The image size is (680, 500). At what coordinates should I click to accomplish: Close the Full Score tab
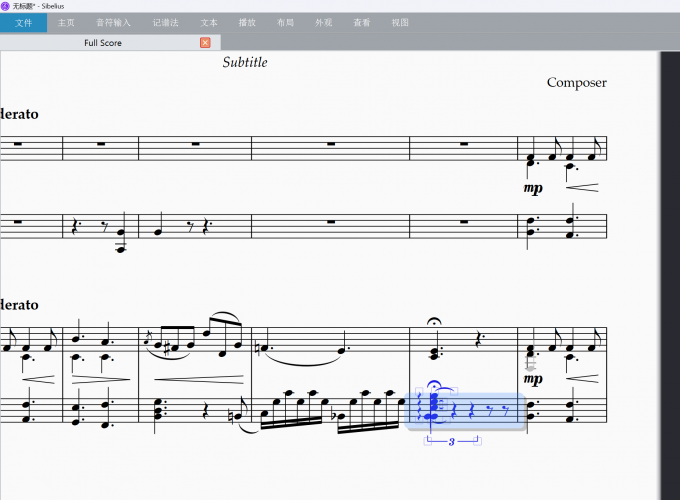tap(205, 42)
